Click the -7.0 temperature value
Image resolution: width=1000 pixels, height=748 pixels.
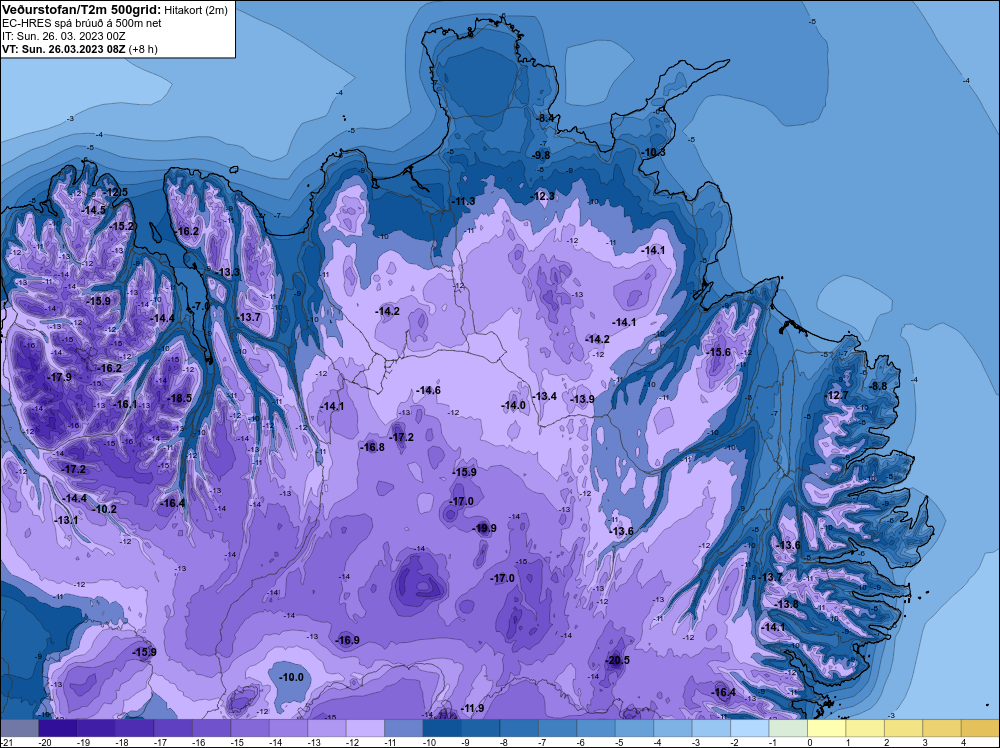[200, 306]
